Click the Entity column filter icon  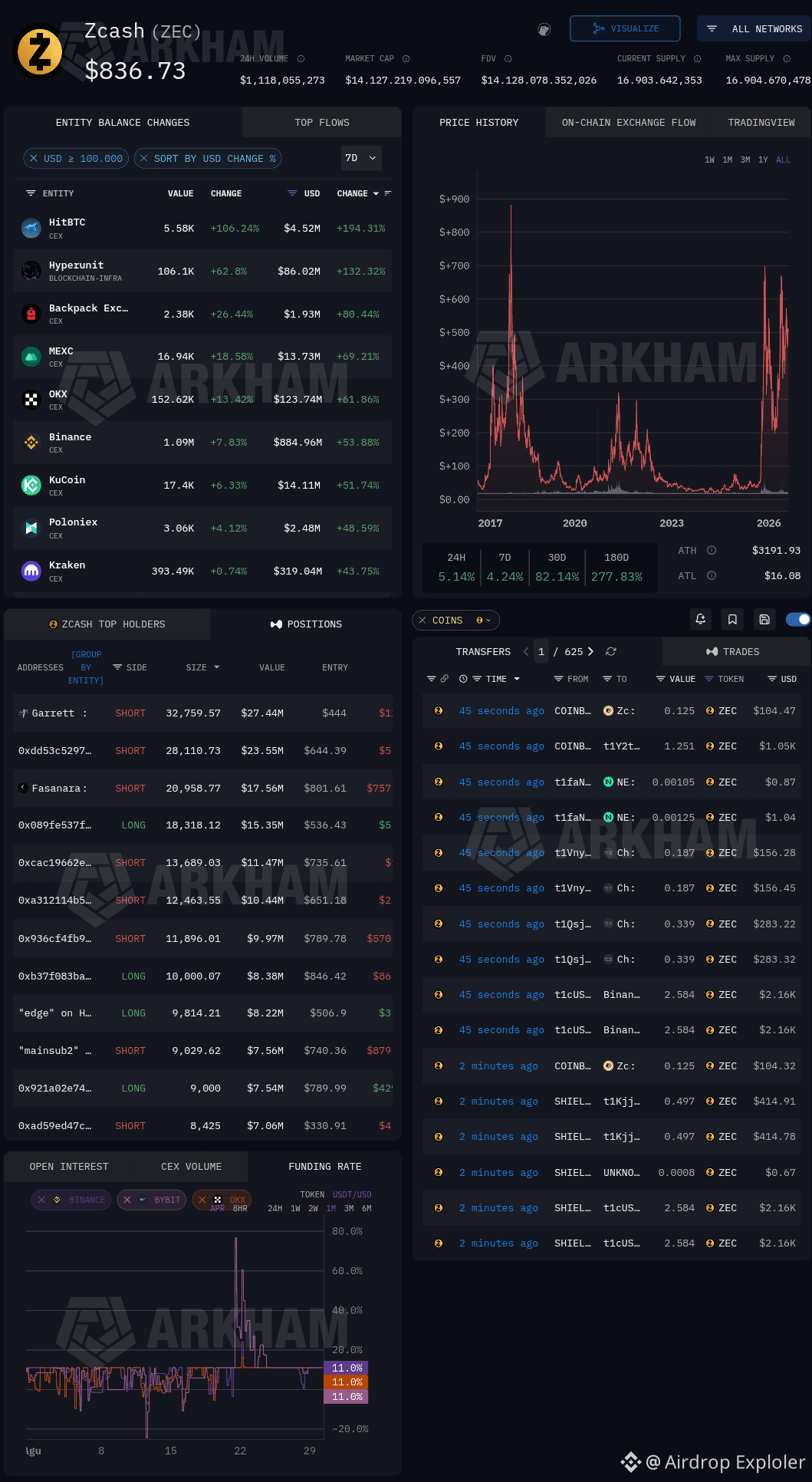(x=31, y=193)
